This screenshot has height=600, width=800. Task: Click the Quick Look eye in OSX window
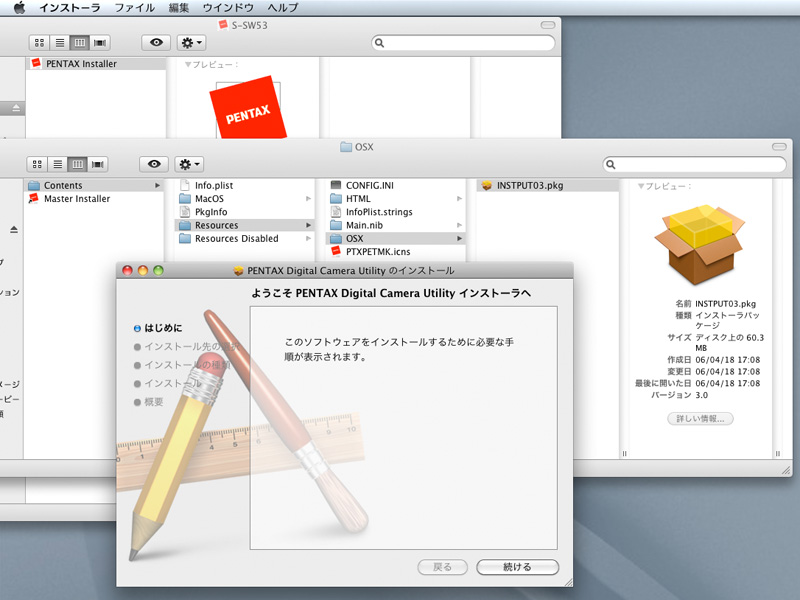click(x=154, y=164)
